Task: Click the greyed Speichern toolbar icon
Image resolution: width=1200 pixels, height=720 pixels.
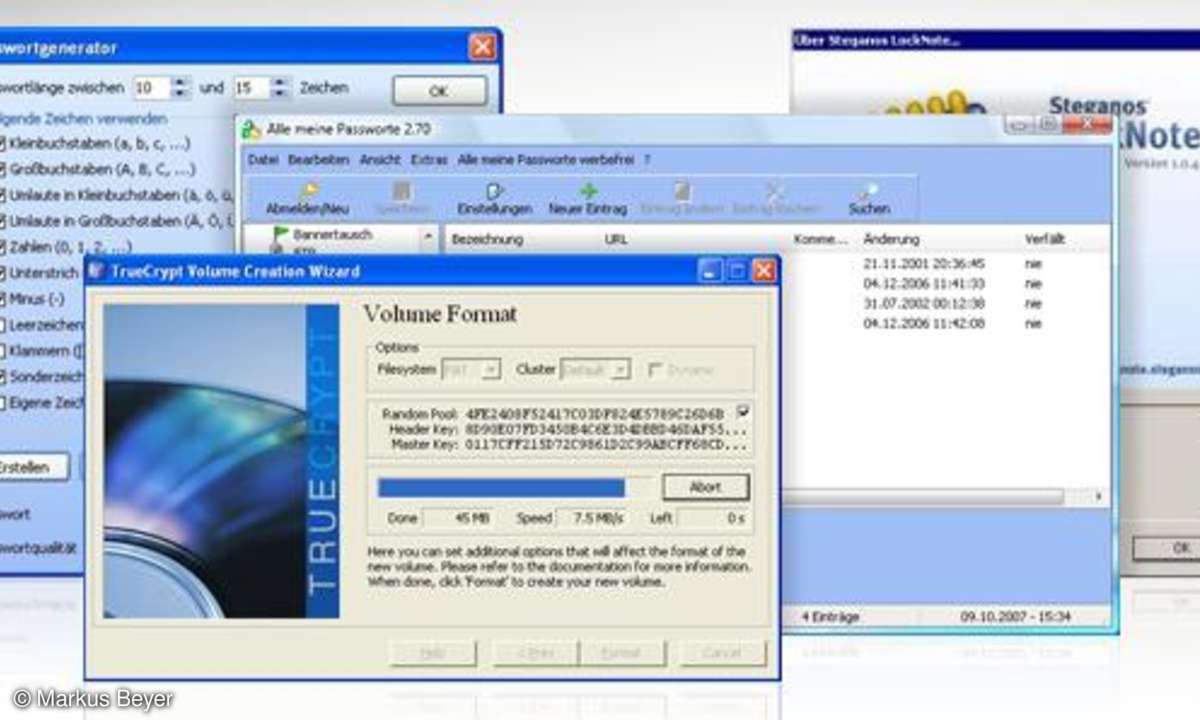Action: pos(401,199)
